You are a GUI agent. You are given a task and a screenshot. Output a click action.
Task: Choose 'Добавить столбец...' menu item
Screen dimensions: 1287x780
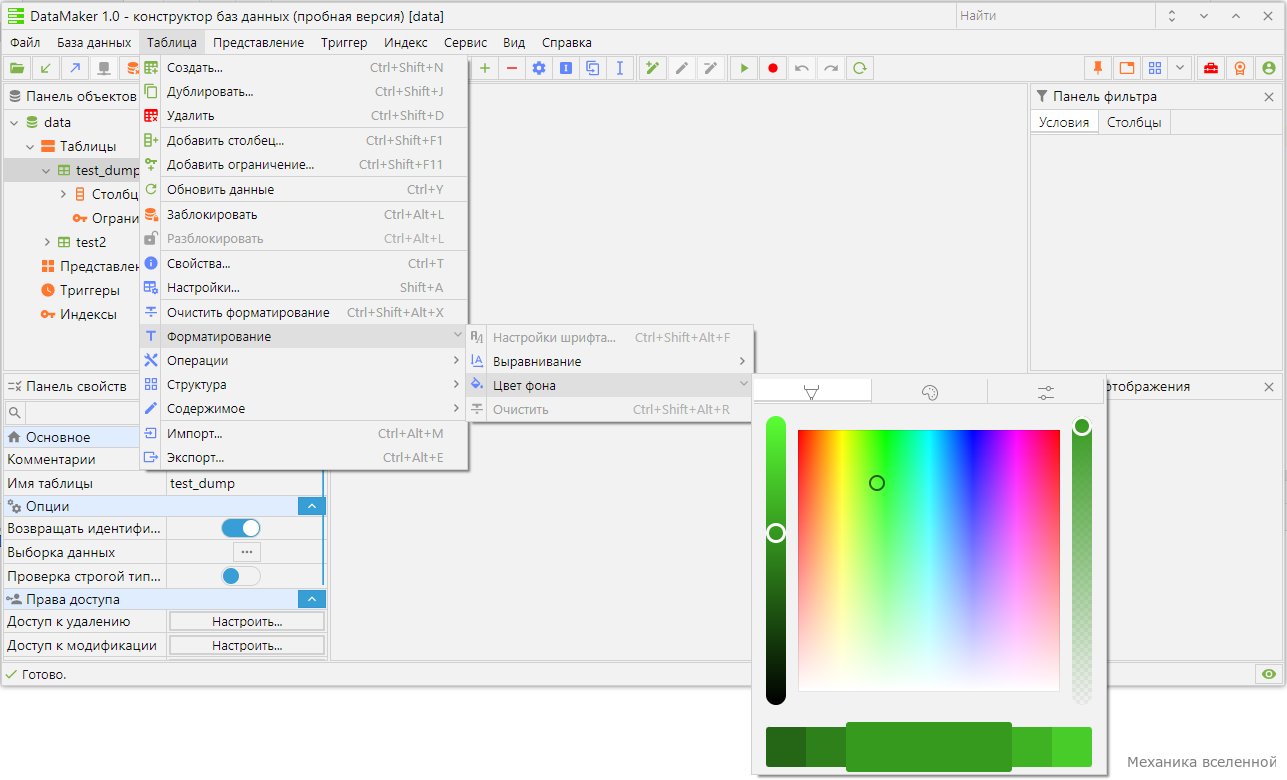point(303,140)
